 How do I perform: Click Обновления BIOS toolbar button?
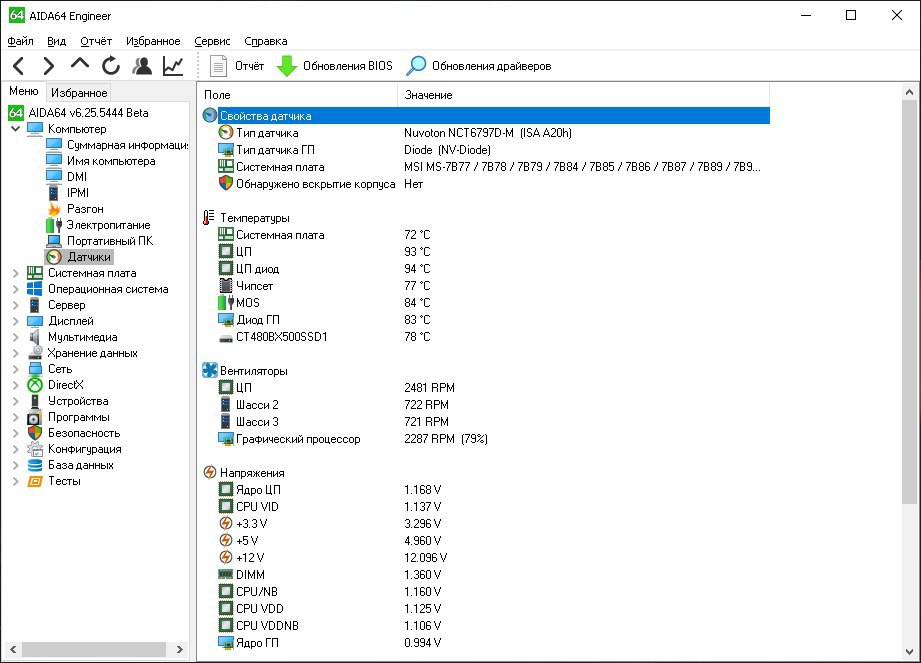[335, 66]
